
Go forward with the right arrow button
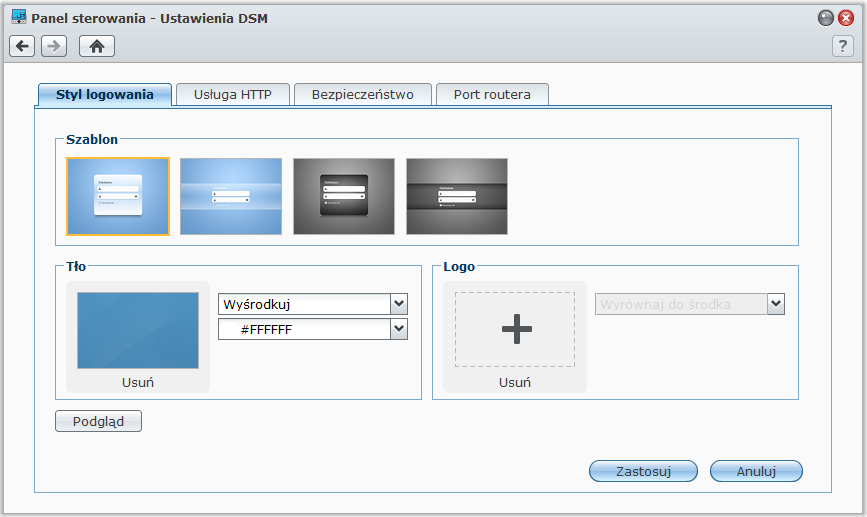[x=54, y=46]
